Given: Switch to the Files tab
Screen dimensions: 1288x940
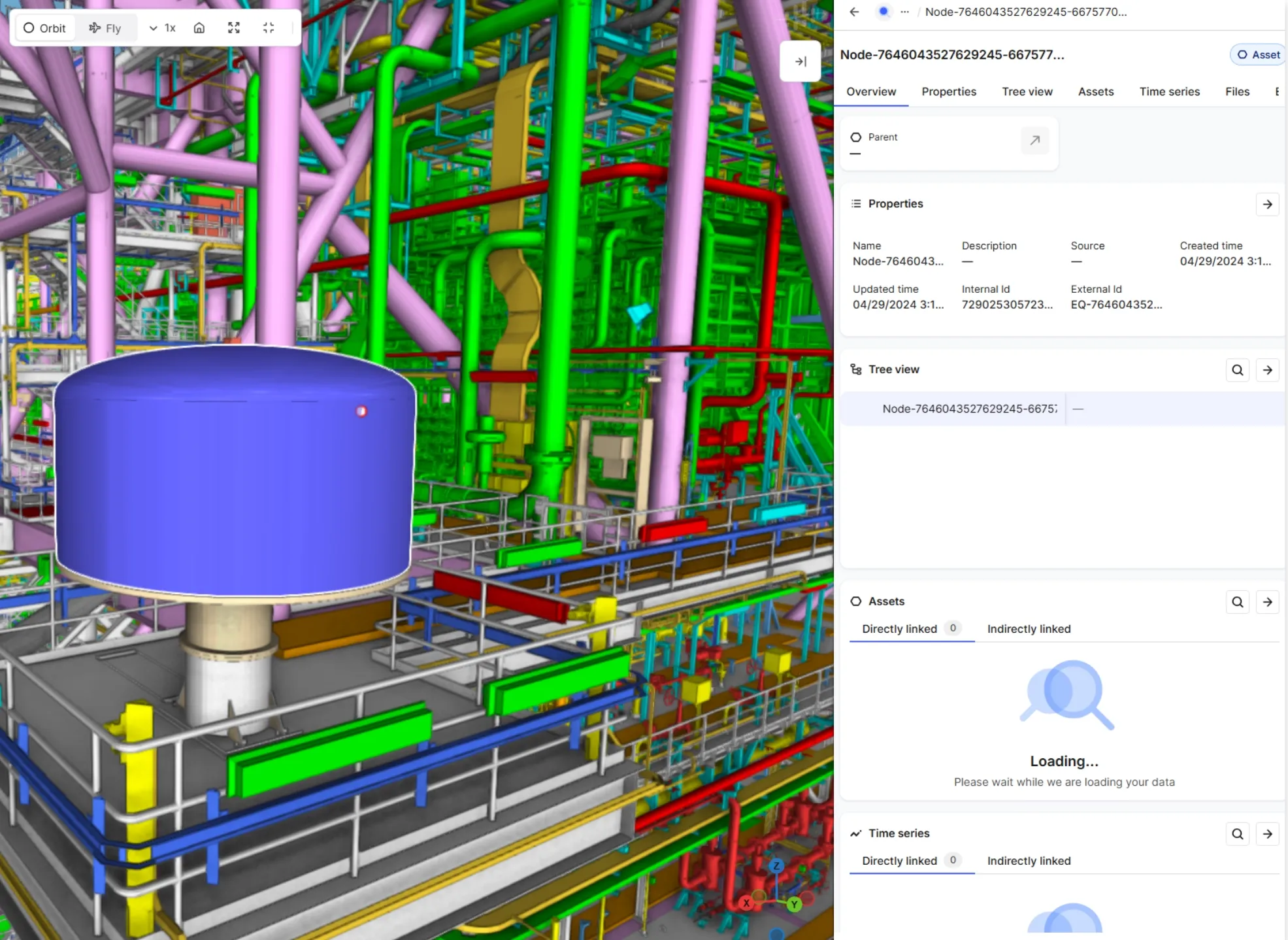Looking at the screenshot, I should [1237, 92].
